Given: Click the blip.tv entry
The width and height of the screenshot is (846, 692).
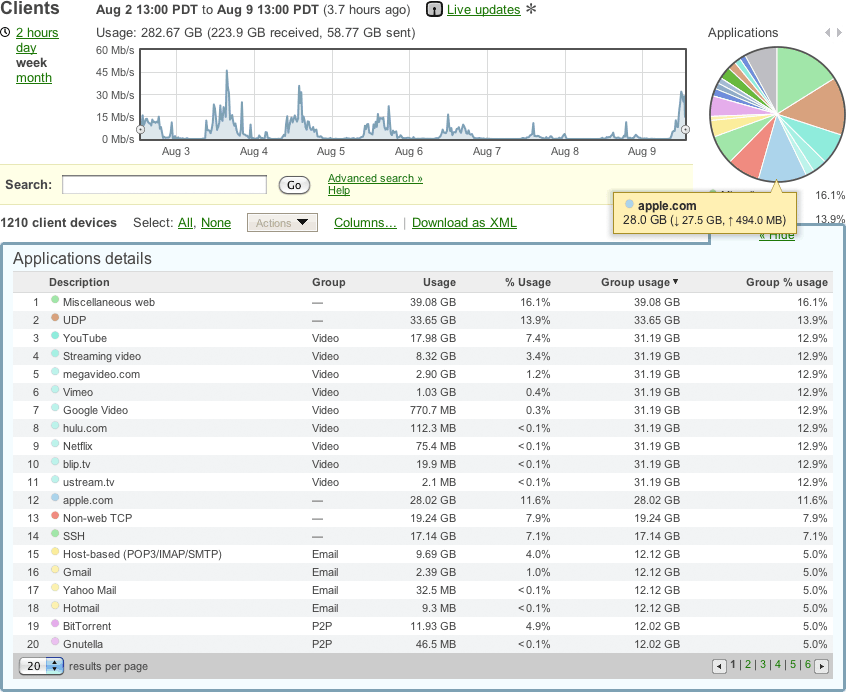Looking at the screenshot, I should pyautogui.click(x=77, y=464).
